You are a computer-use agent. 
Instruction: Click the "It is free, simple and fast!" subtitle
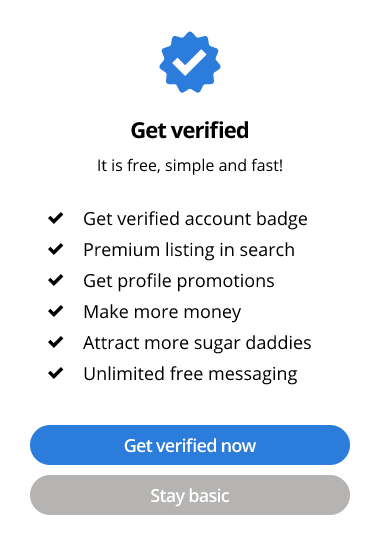click(x=190, y=165)
